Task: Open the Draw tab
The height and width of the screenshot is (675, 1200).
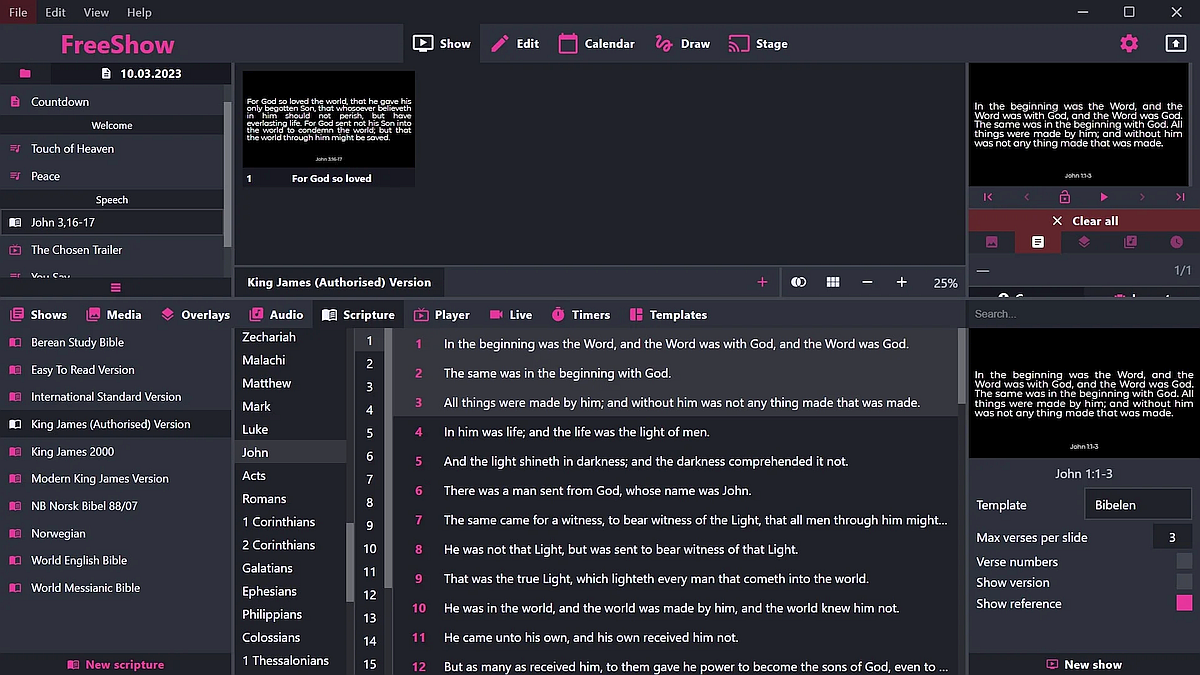Action: coord(682,43)
